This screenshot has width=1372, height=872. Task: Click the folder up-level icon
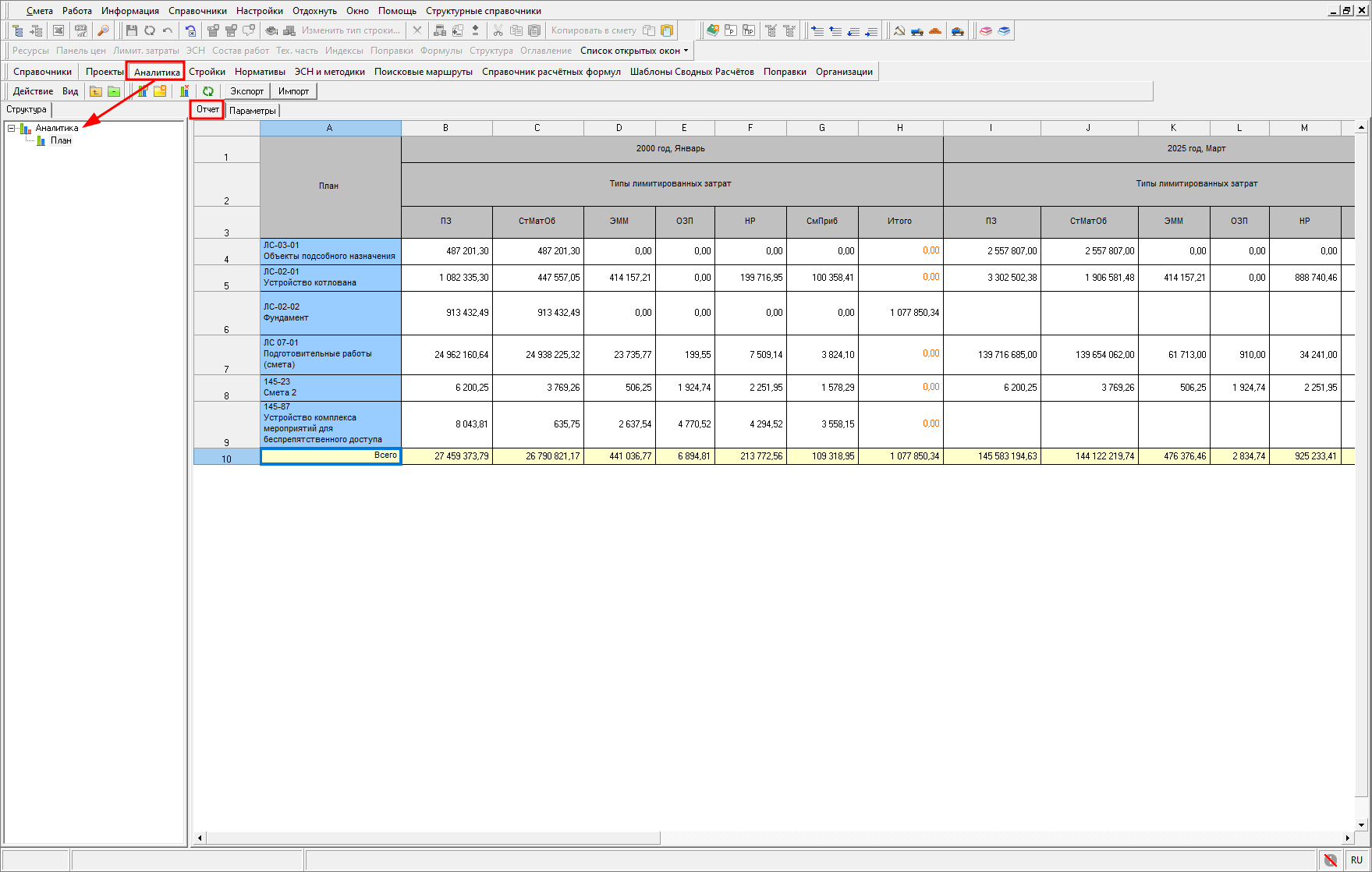pos(95,91)
